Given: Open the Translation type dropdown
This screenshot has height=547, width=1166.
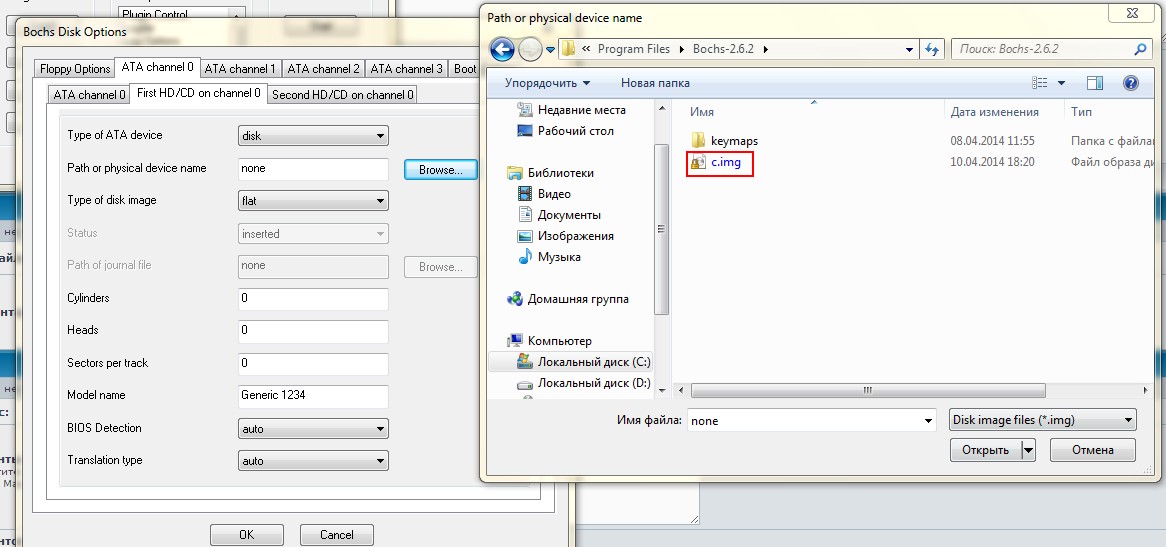Looking at the screenshot, I should click(313, 461).
